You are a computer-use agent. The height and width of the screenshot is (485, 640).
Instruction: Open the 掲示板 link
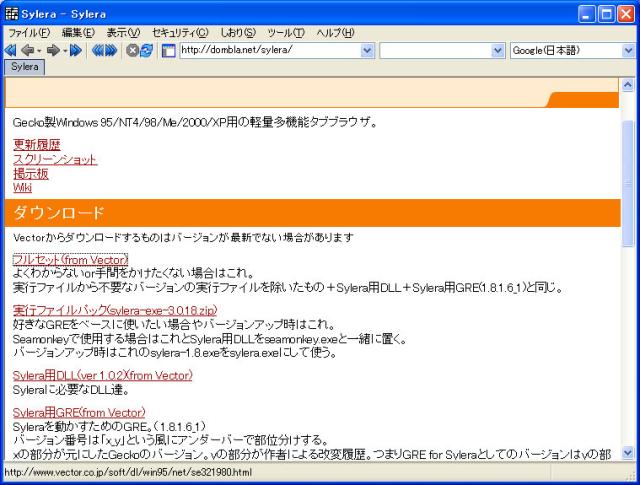(x=31, y=174)
